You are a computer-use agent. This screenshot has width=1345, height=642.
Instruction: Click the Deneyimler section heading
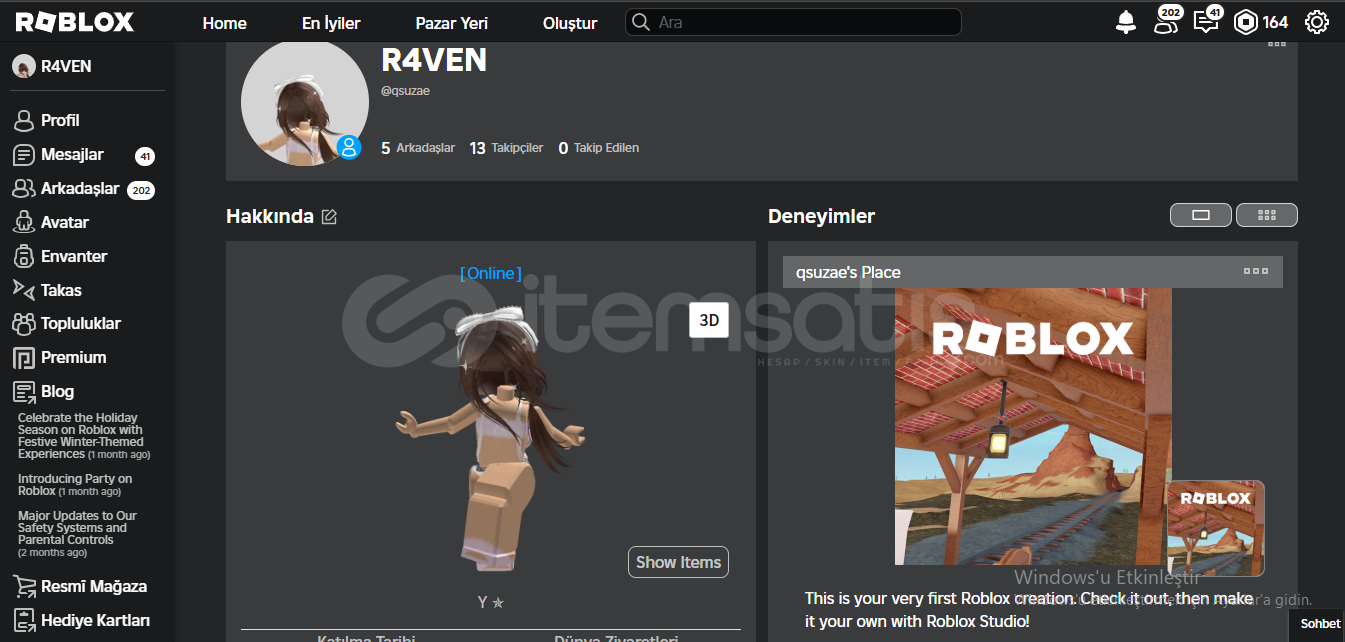tap(821, 216)
